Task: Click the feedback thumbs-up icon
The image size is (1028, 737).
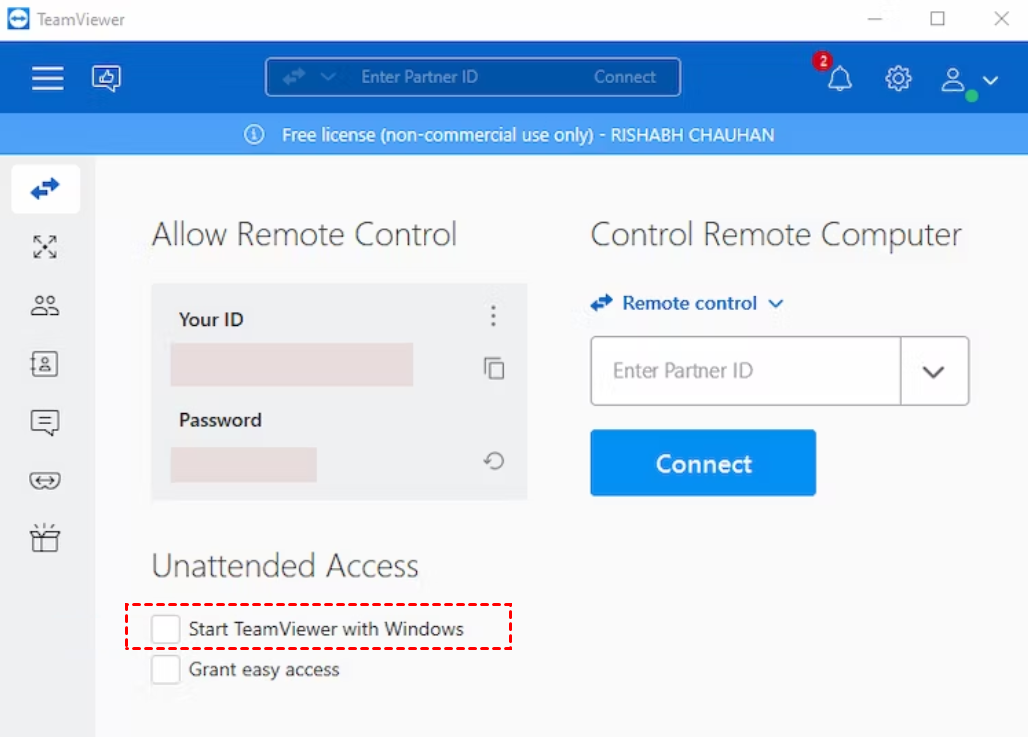Action: click(x=106, y=78)
